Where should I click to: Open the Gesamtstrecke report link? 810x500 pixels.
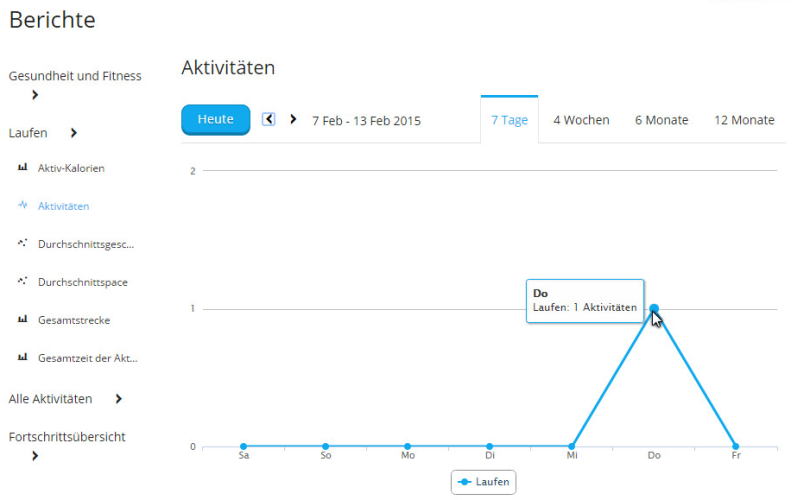74,320
